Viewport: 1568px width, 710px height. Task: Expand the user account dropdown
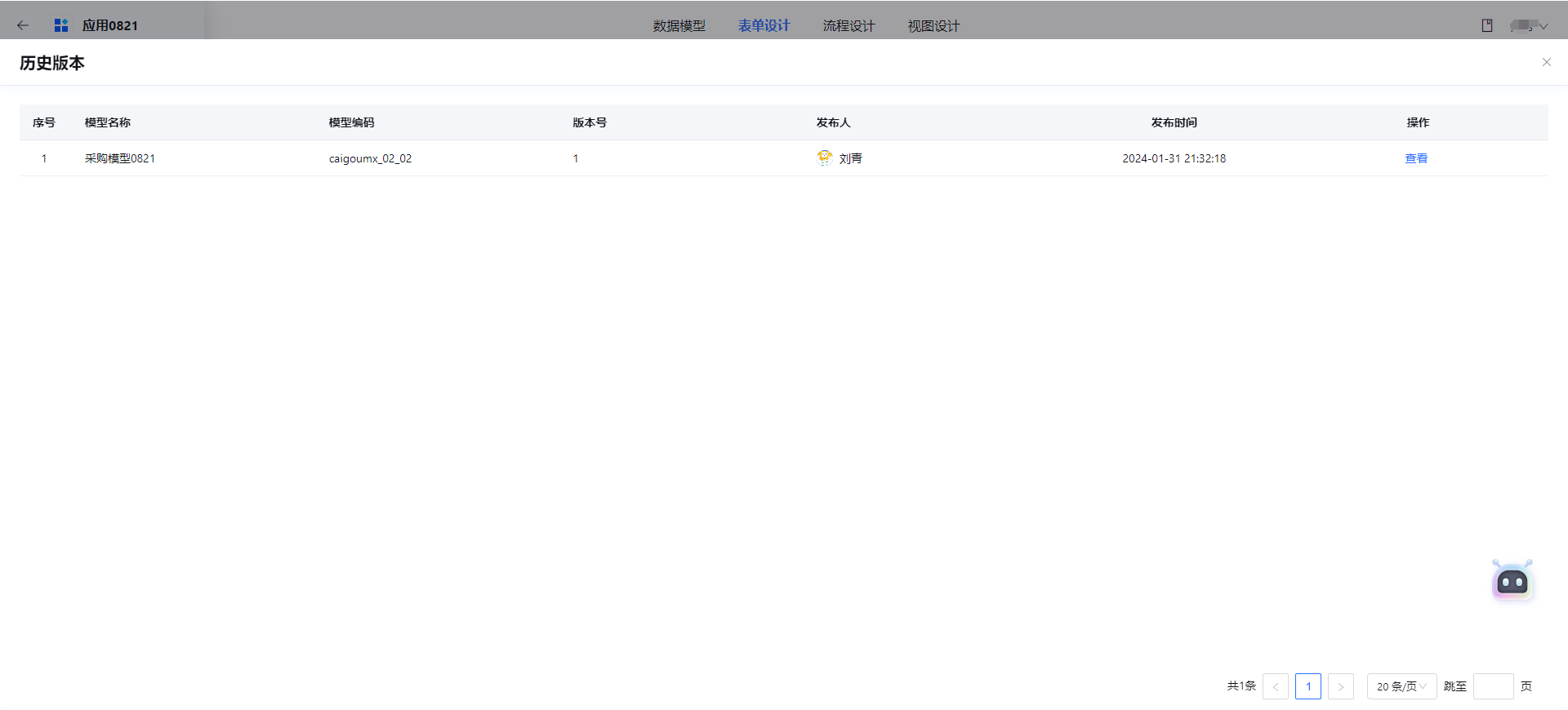(1529, 25)
